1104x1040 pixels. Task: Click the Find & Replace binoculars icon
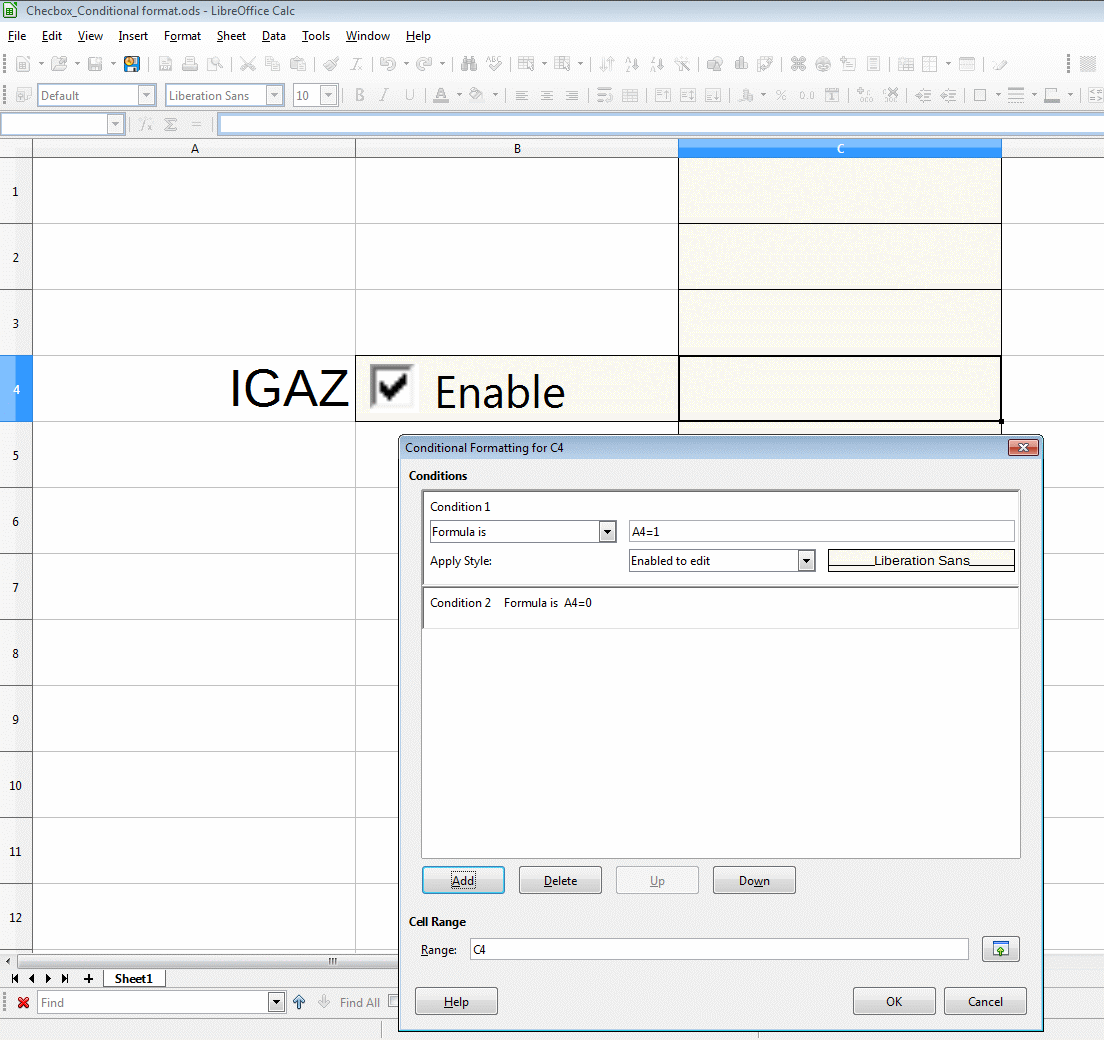(469, 64)
